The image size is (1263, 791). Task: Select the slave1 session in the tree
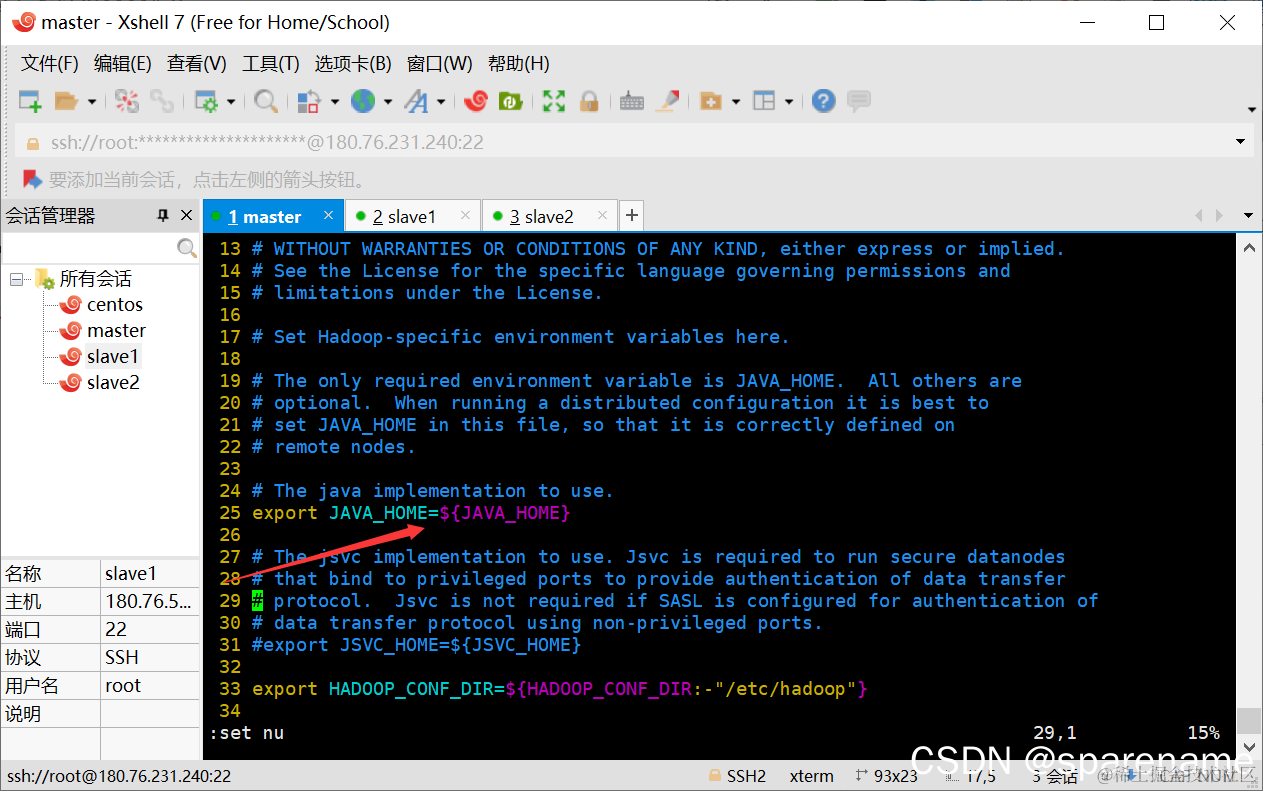113,357
